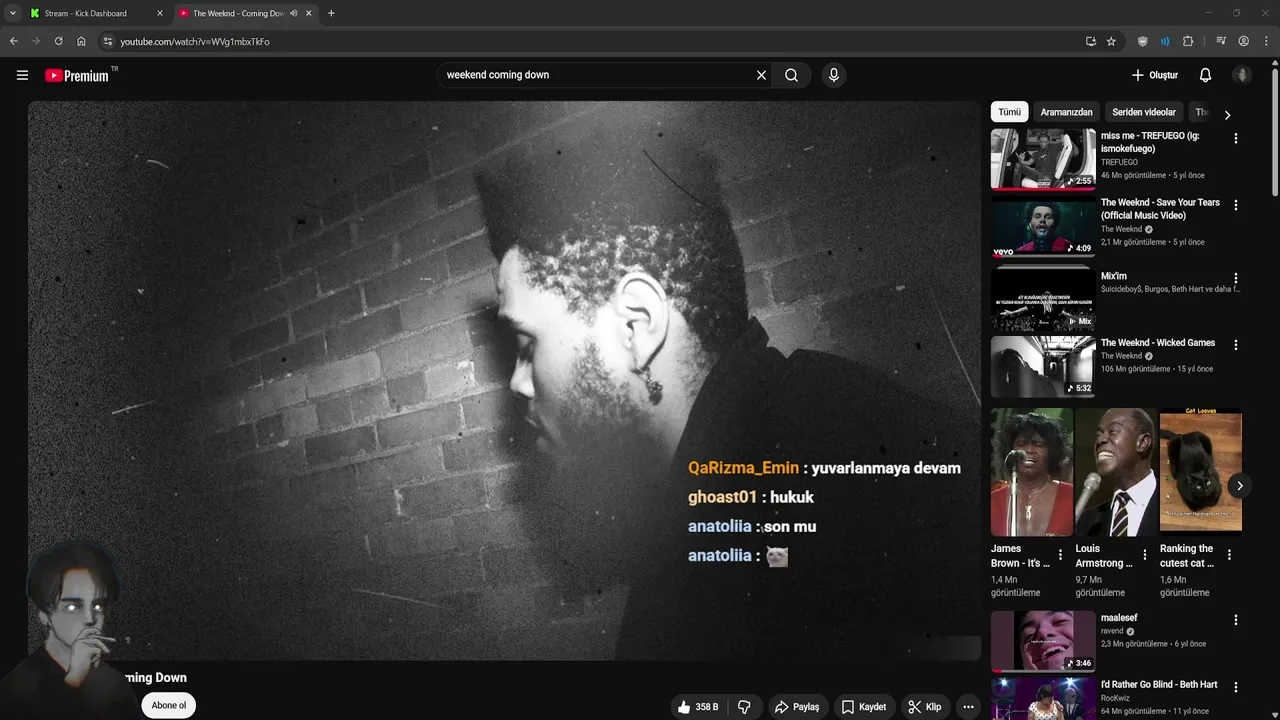Open the browser home page button

coord(81,41)
